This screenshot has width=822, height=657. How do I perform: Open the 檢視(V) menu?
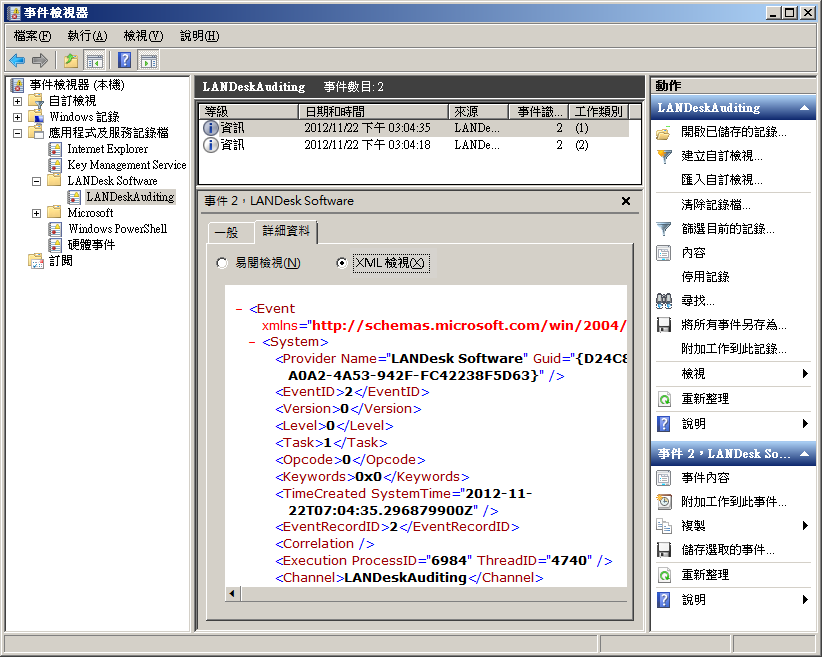tap(143, 36)
